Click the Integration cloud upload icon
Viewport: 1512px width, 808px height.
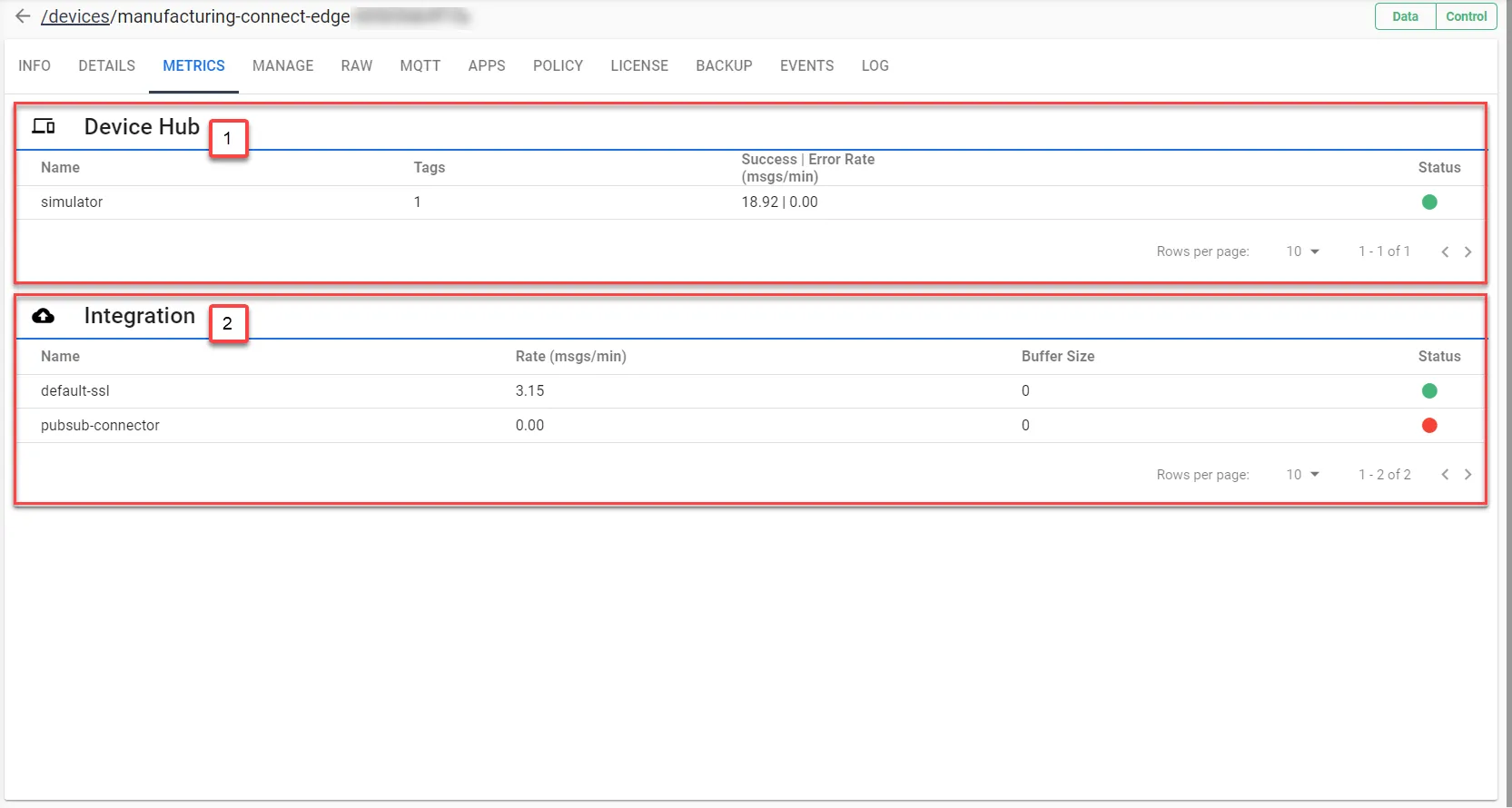44,316
